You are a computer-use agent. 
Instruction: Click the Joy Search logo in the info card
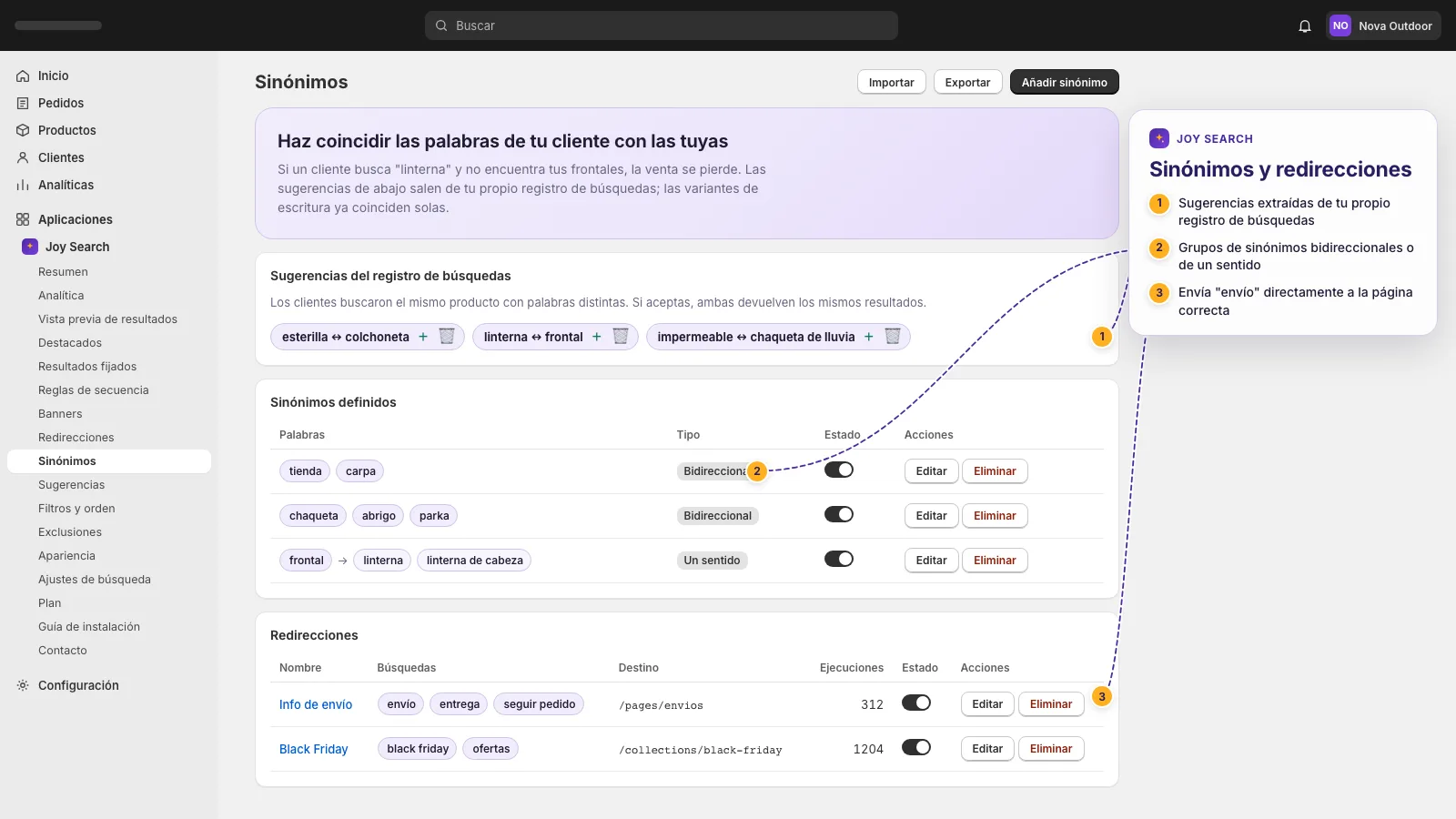[1159, 138]
